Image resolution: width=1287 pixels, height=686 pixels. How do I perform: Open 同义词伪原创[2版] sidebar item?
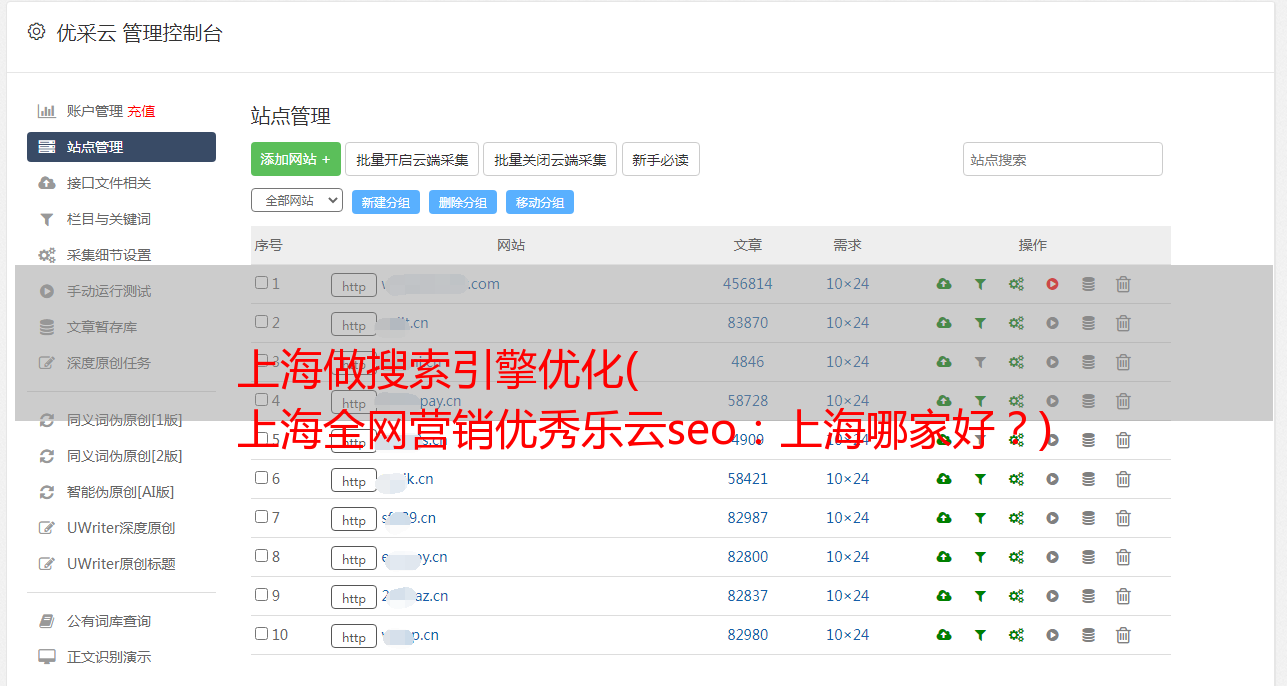pos(124,456)
